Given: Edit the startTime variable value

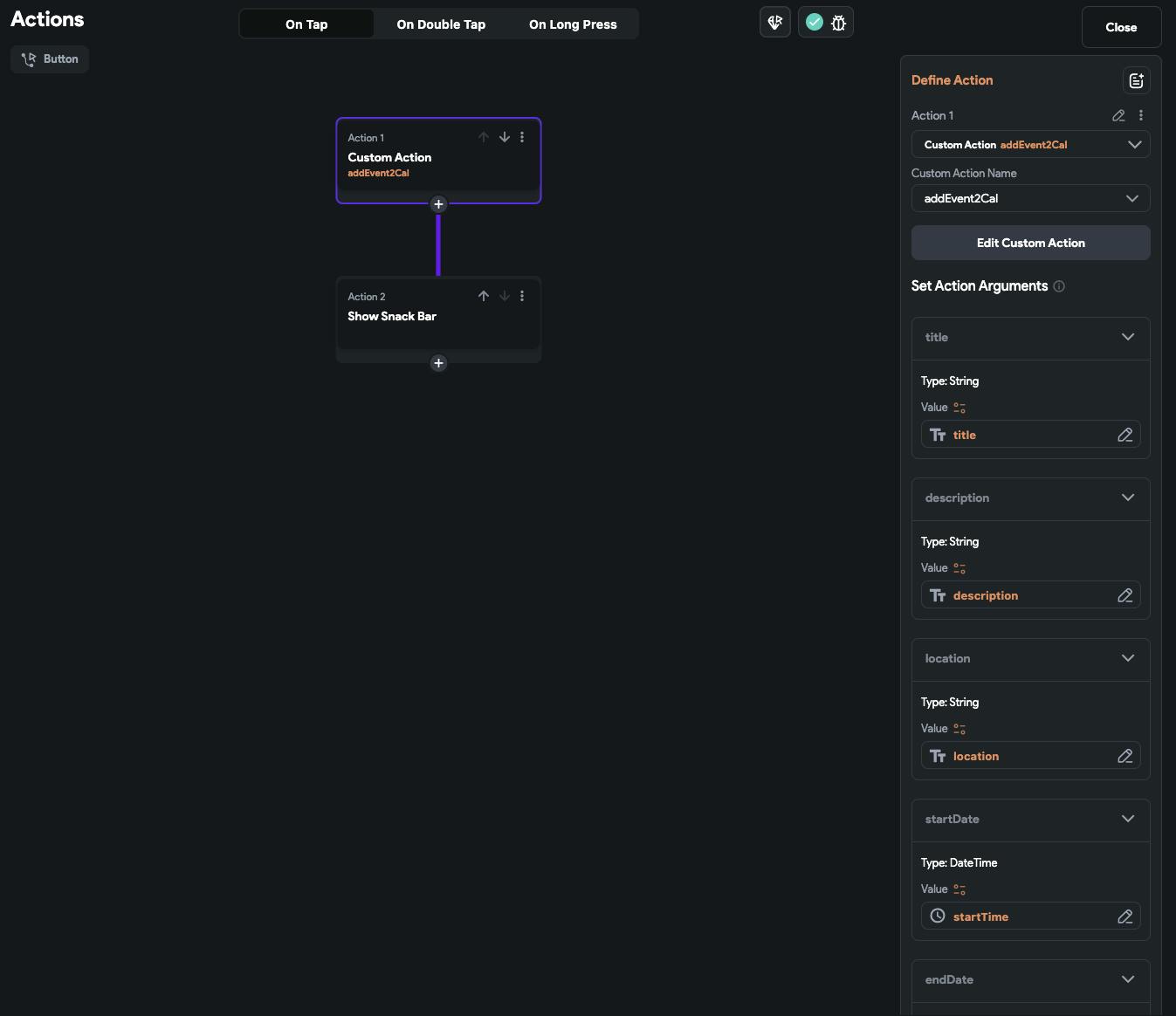Looking at the screenshot, I should [x=1124, y=916].
